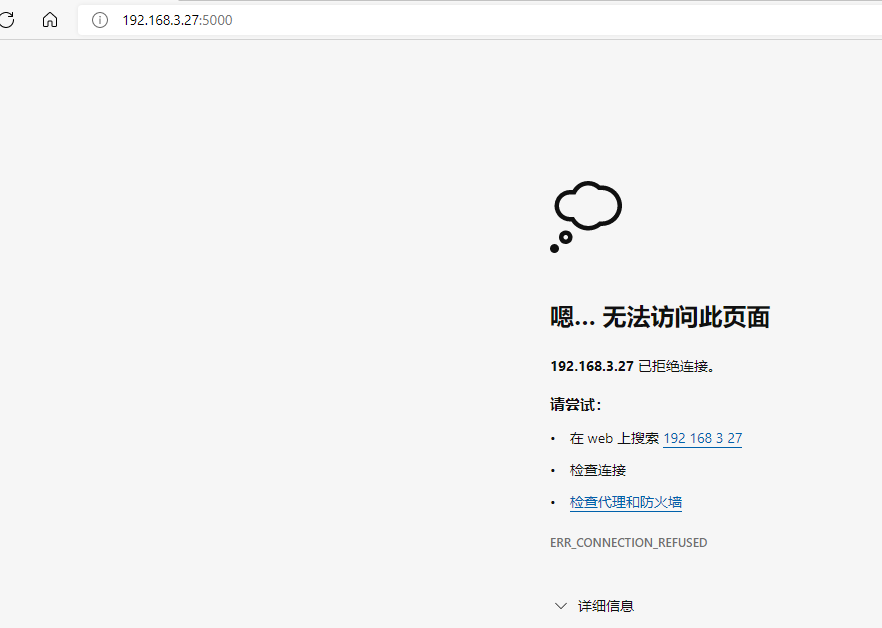The height and width of the screenshot is (628, 882).
Task: Reload the page with the refresh icon
Action: pos(7,20)
